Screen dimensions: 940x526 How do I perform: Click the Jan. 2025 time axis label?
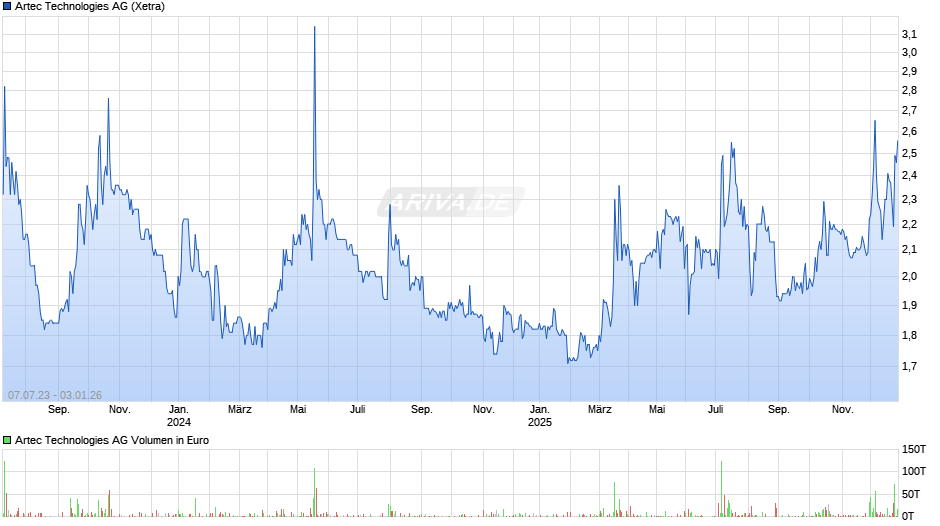point(540,416)
